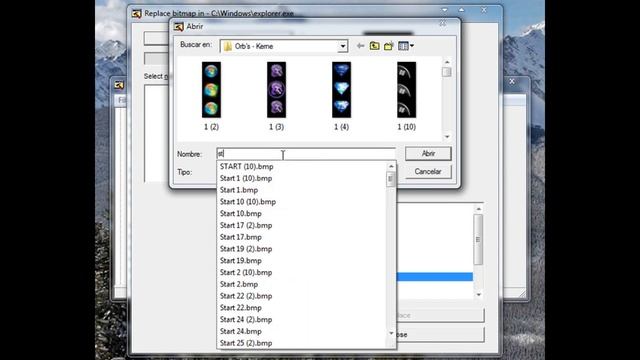Click the Abrir button

coord(428,153)
